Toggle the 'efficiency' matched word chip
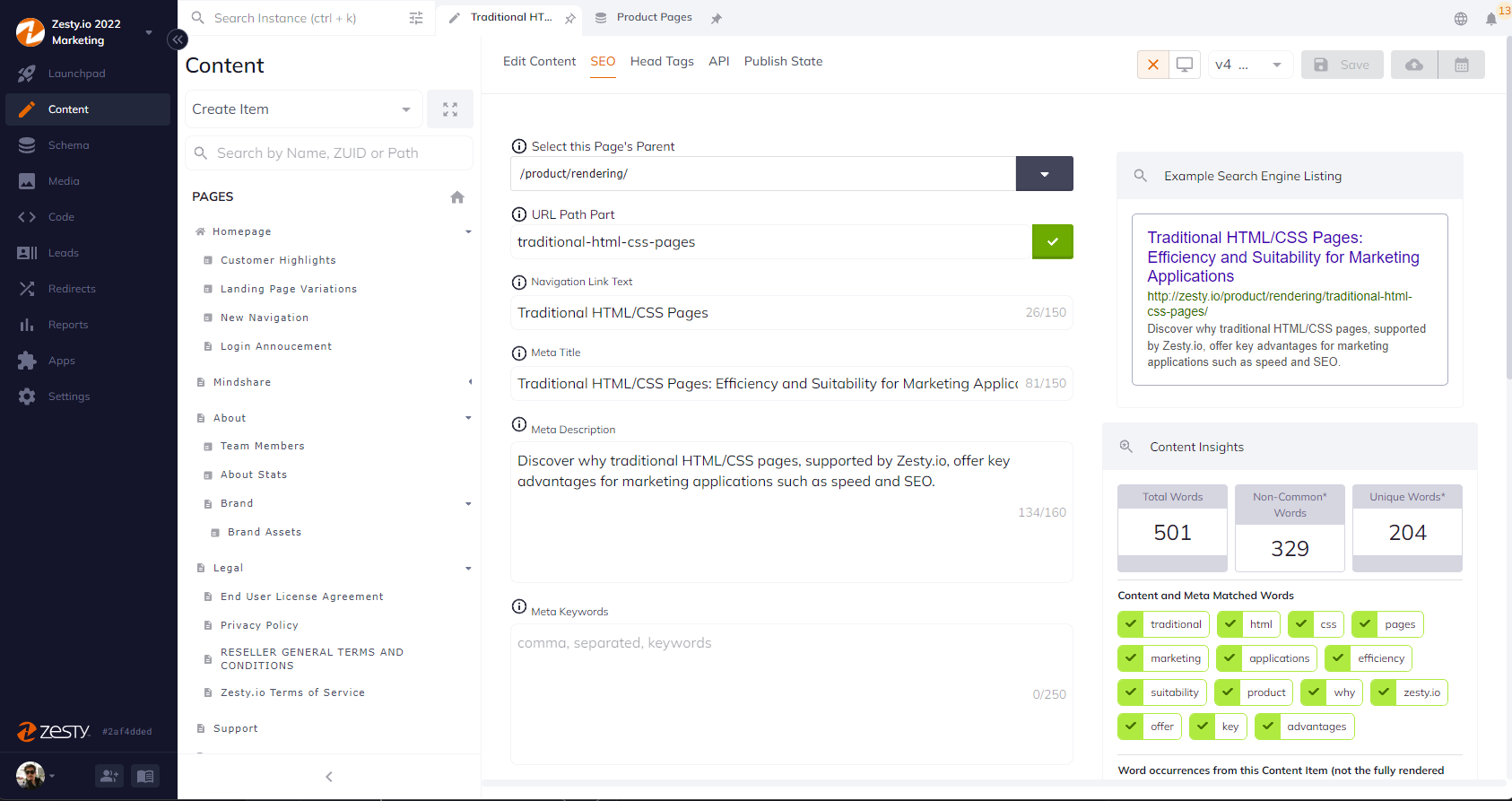The image size is (1512, 801). 1369,658
